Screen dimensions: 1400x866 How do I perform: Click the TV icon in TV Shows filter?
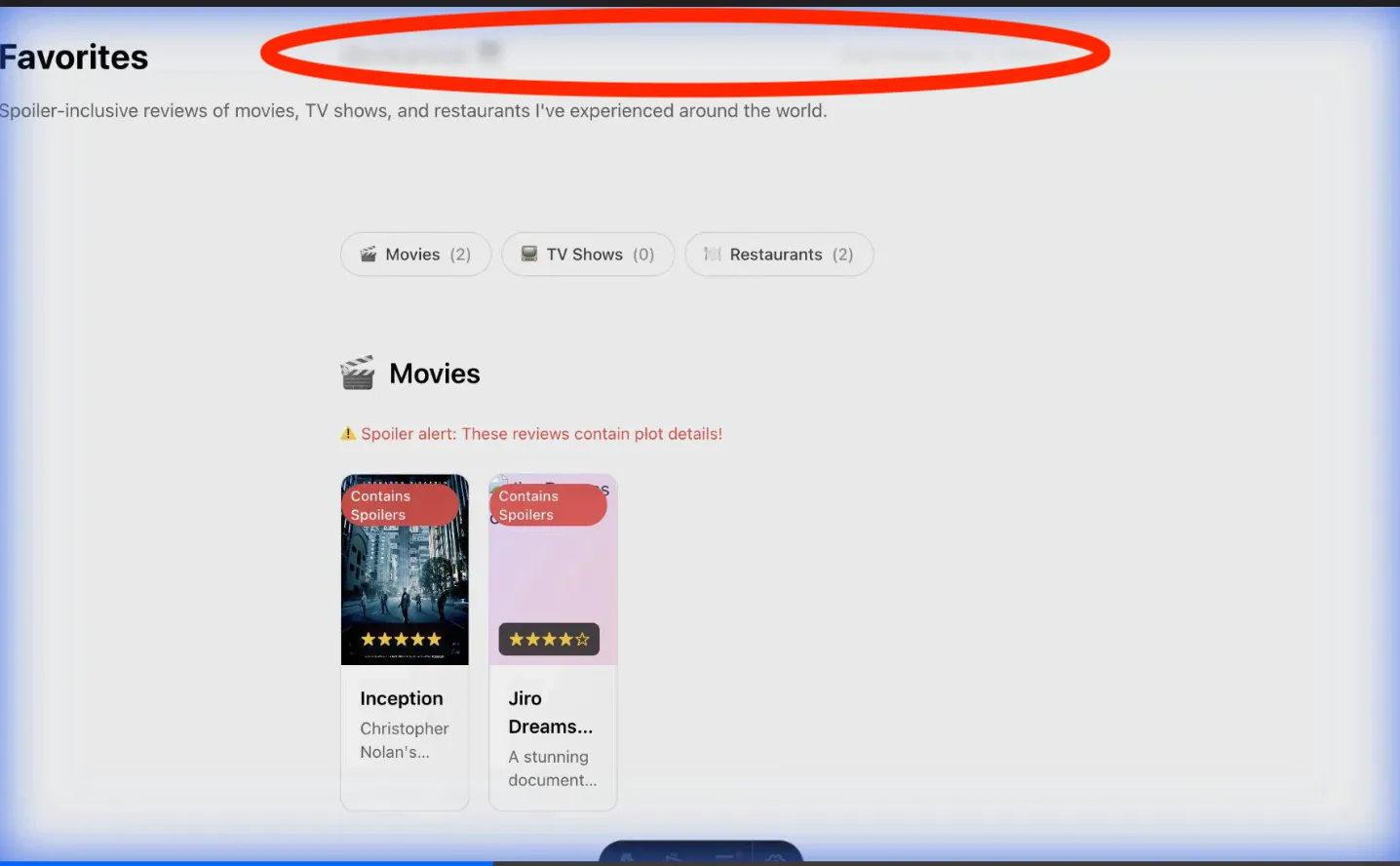coord(529,255)
